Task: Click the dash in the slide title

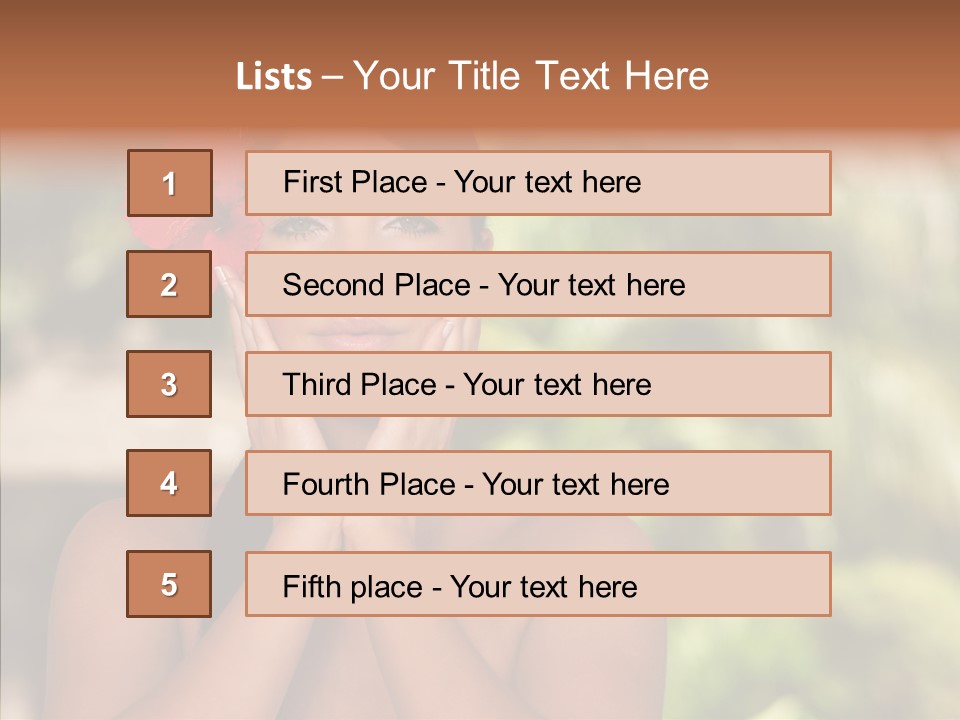Action: 332,76
